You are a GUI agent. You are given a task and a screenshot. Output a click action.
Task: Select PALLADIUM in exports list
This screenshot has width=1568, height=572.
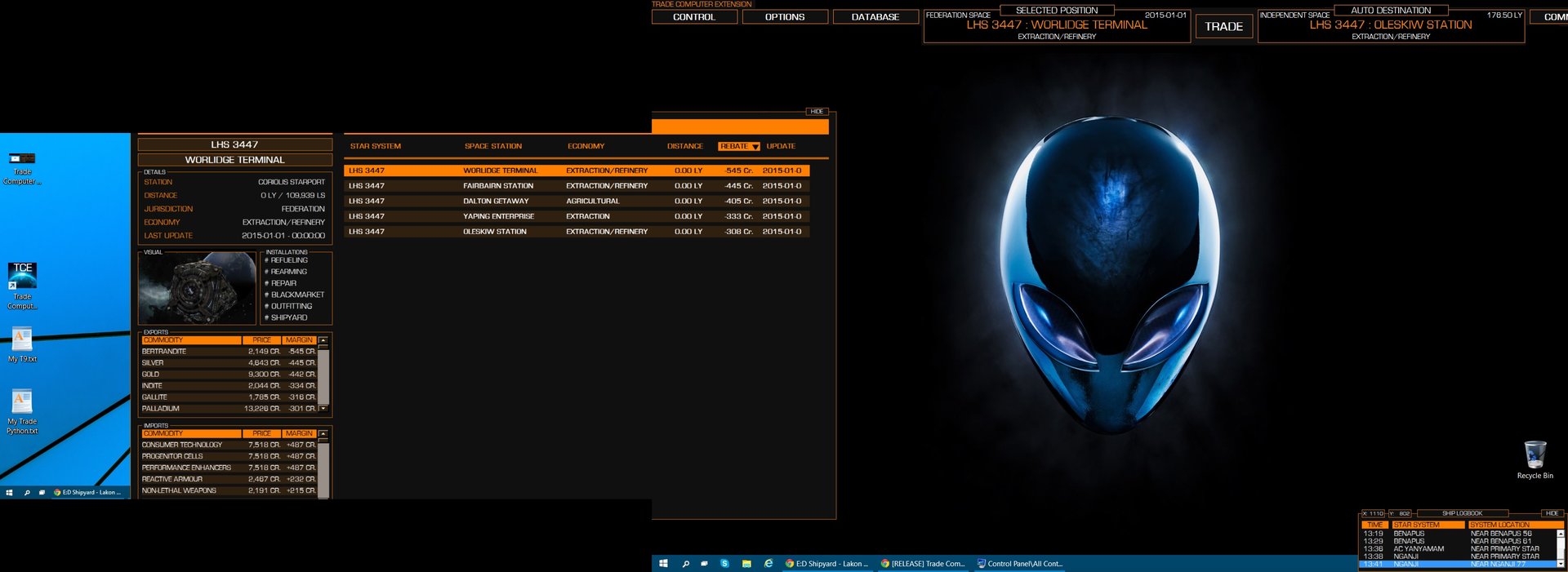tap(229, 409)
